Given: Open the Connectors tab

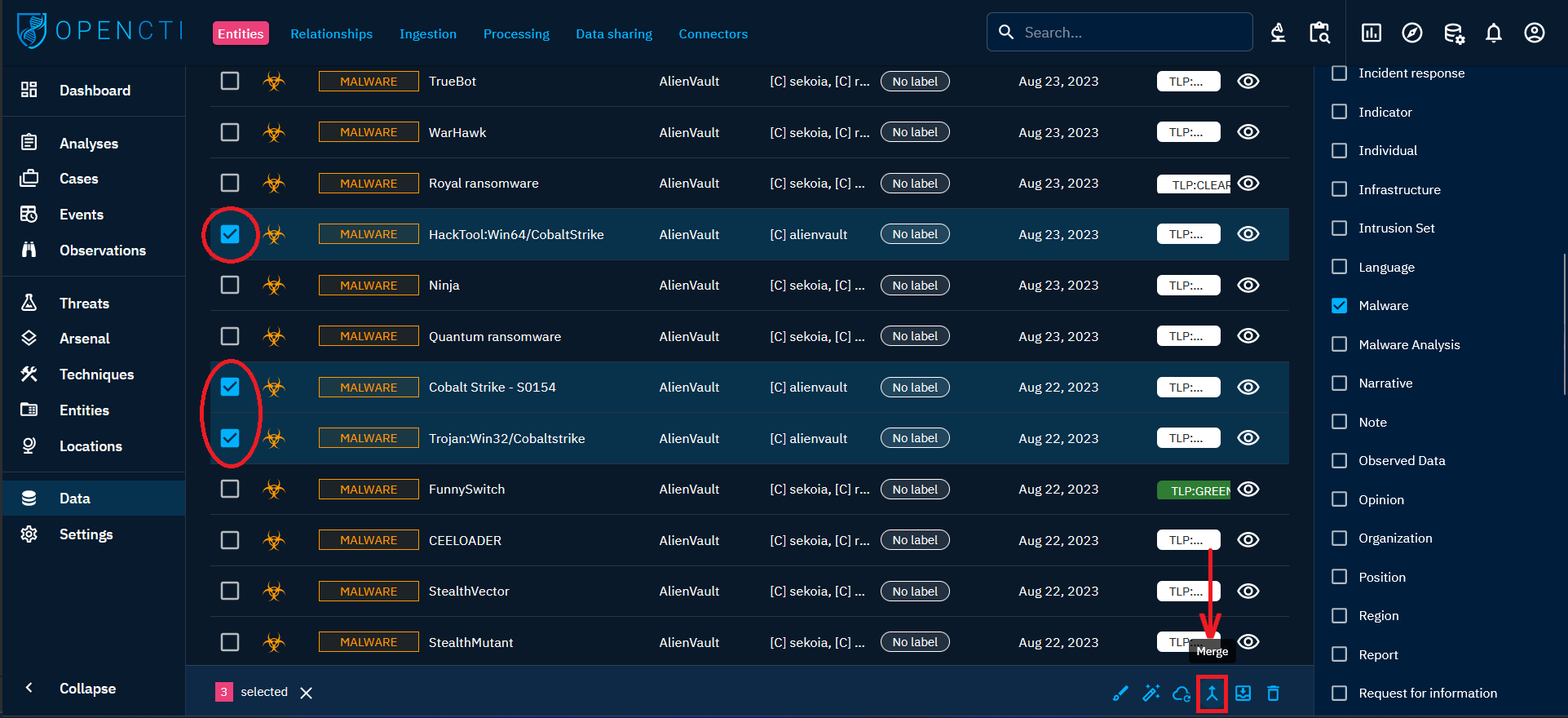Looking at the screenshot, I should click(x=713, y=33).
